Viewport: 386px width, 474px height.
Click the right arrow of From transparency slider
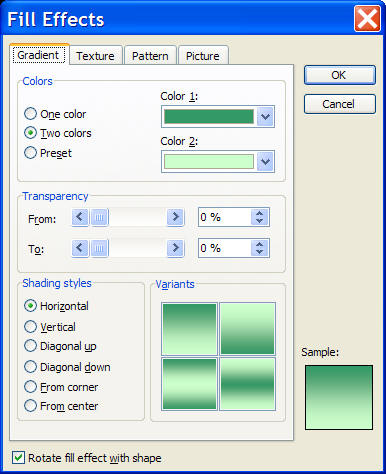(x=175, y=217)
